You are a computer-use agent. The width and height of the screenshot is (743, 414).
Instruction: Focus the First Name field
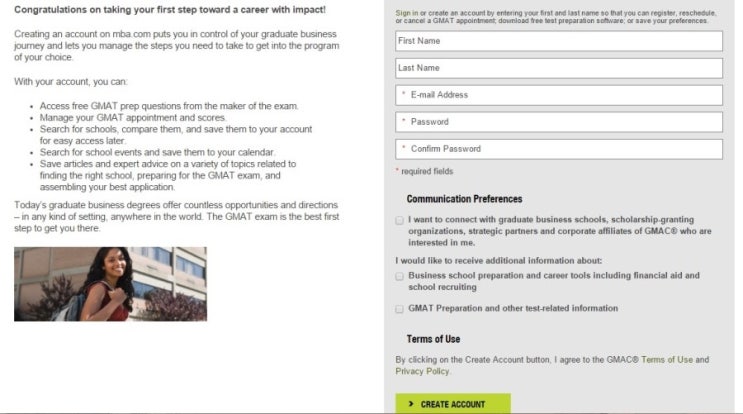coord(558,41)
